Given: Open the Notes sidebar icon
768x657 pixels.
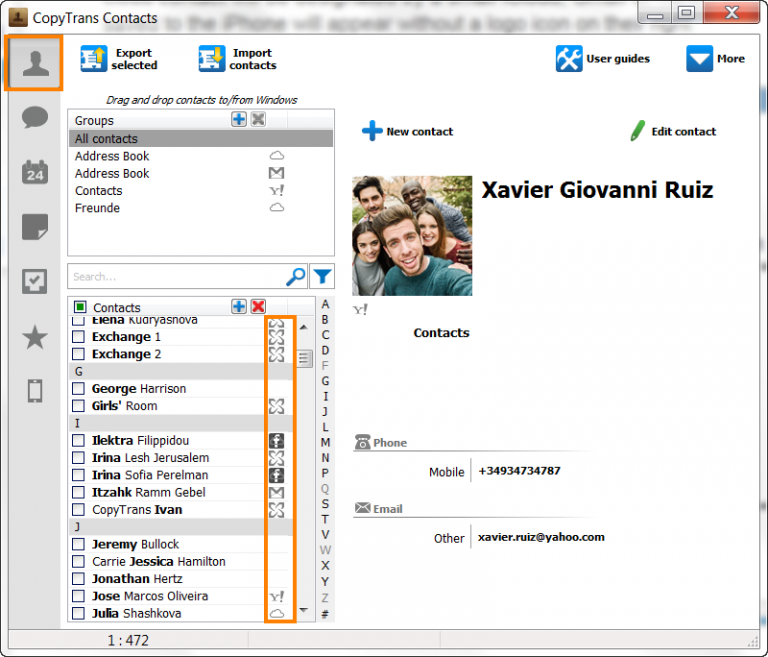Looking at the screenshot, I should click(x=35, y=227).
